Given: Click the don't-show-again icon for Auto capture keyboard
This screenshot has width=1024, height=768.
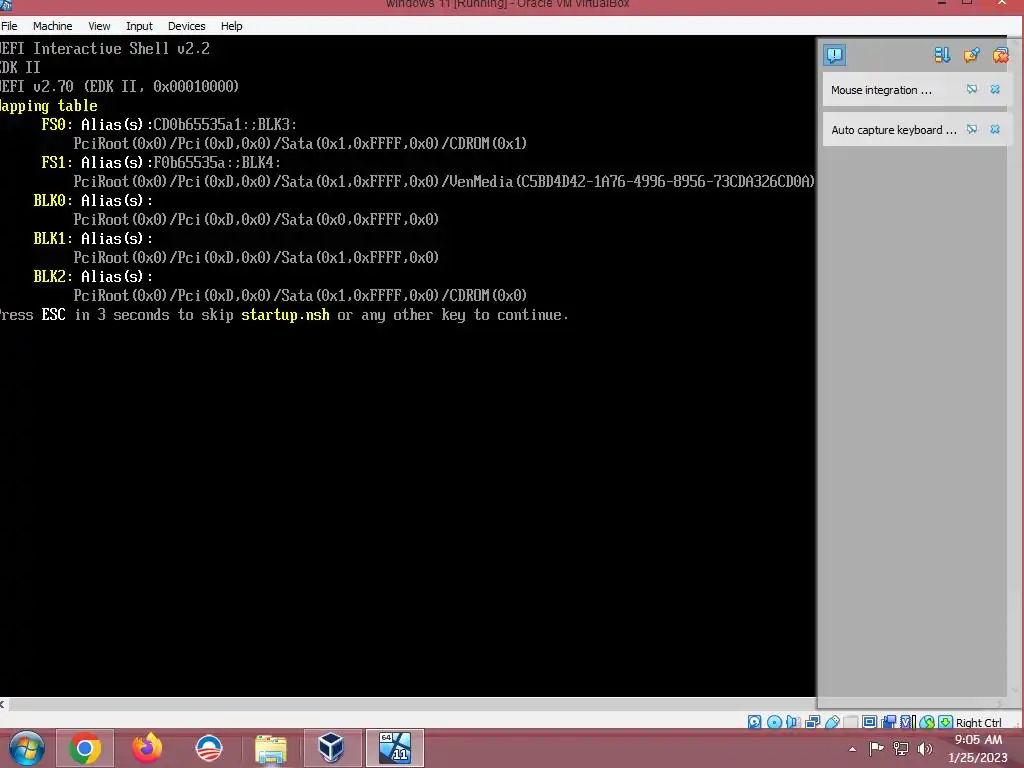Looking at the screenshot, I should click(x=972, y=129).
